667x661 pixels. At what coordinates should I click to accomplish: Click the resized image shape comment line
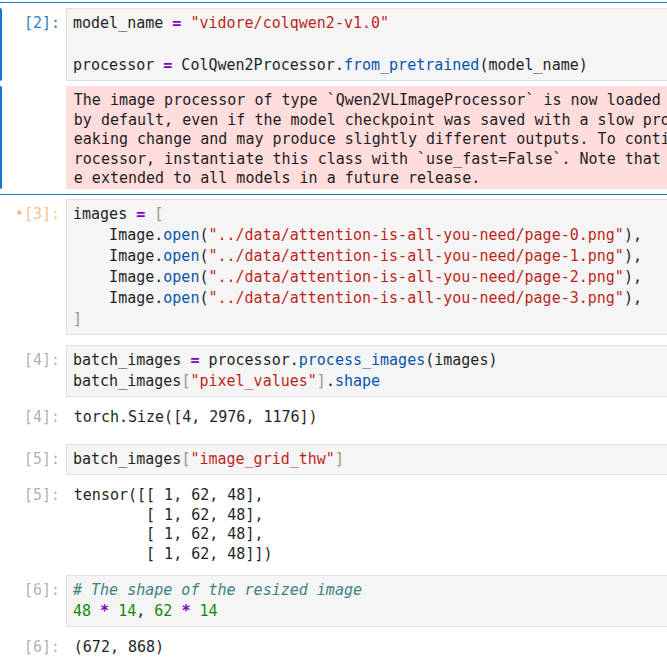click(x=217, y=589)
